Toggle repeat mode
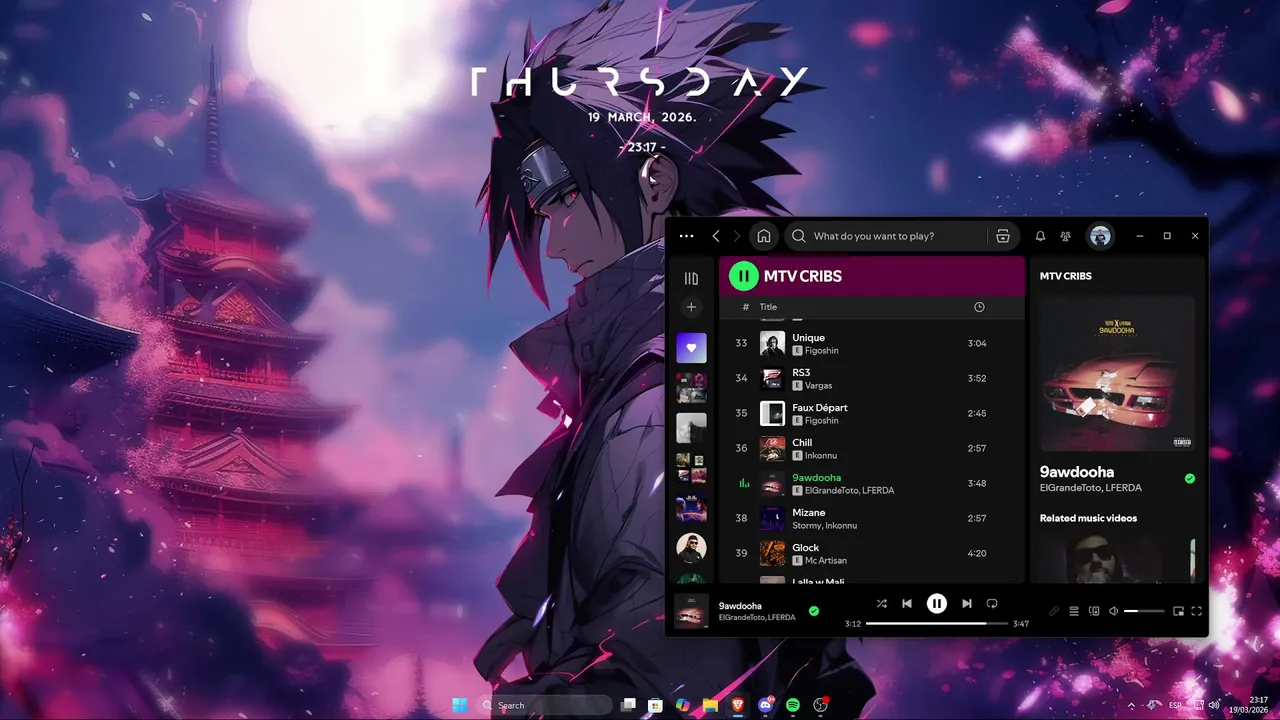The height and width of the screenshot is (720, 1280). (x=992, y=604)
